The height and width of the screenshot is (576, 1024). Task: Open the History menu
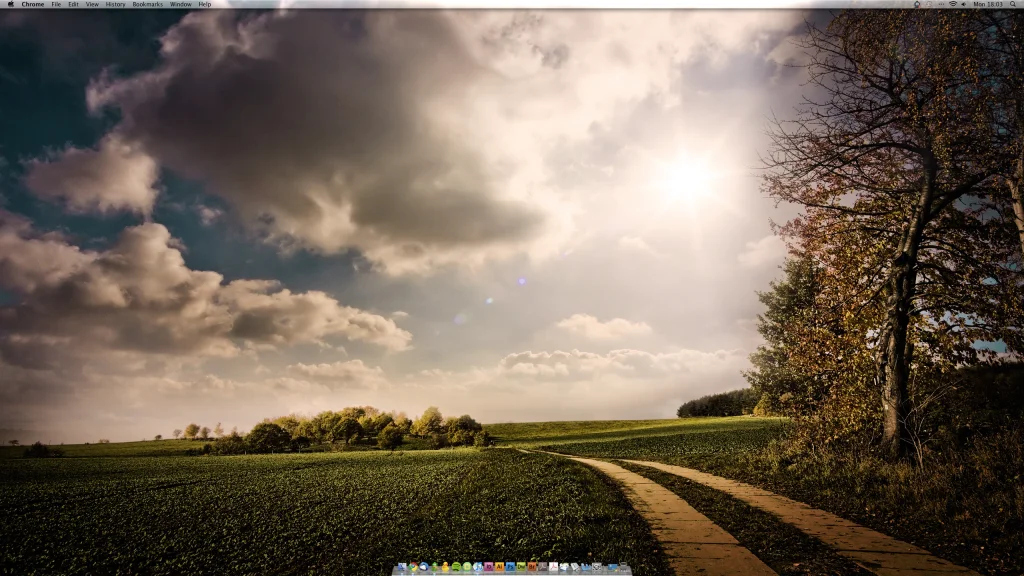[115, 4]
